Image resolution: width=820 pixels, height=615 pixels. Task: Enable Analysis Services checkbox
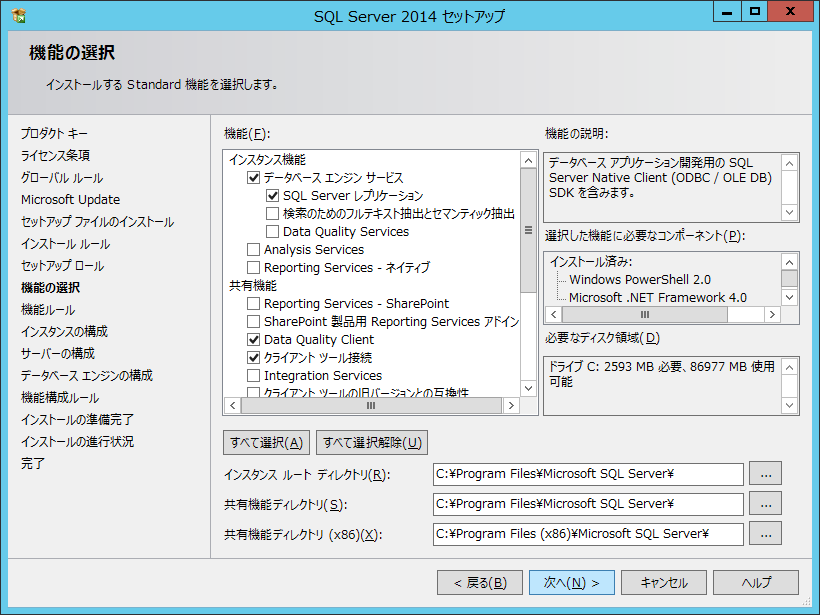pos(254,250)
